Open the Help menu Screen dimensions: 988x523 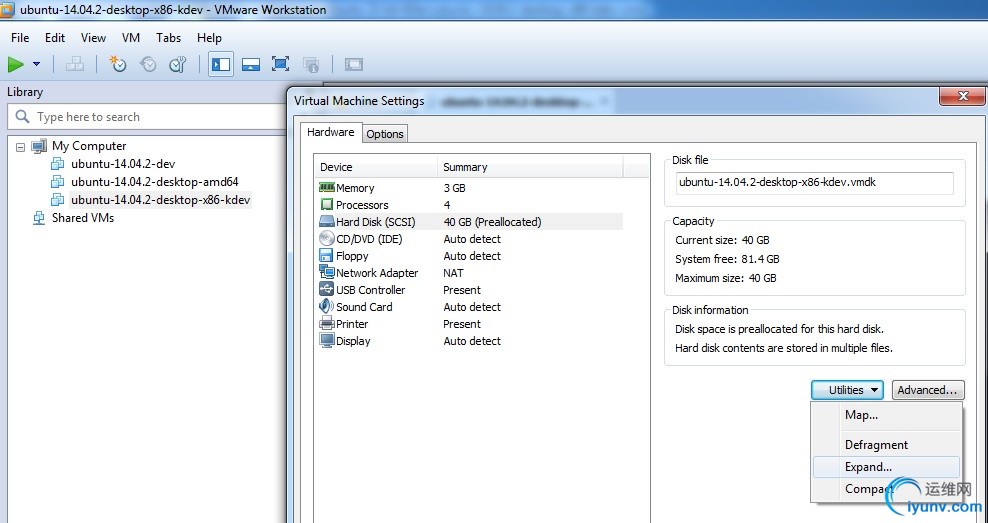point(209,38)
